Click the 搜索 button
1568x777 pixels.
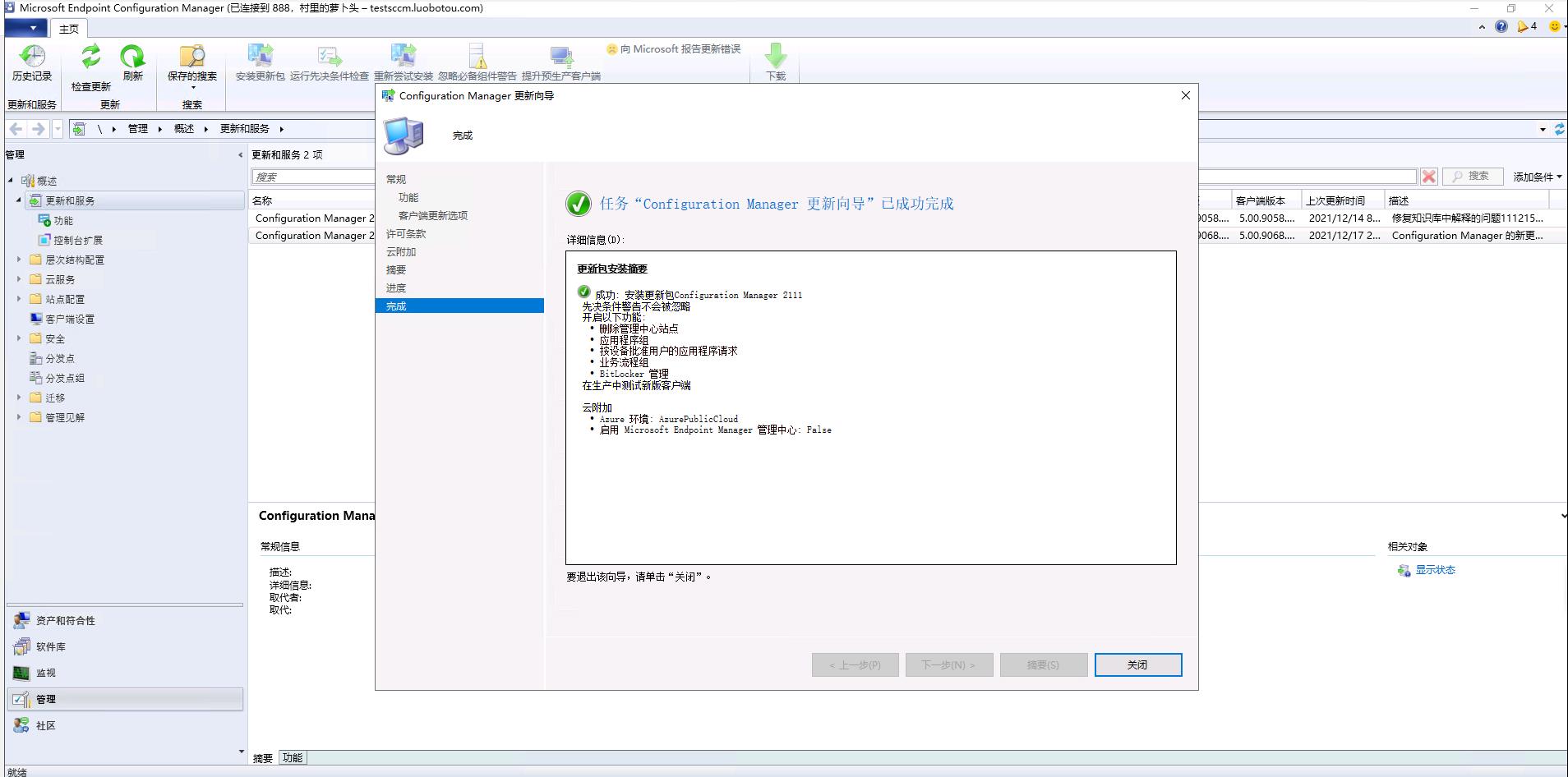tap(1473, 176)
